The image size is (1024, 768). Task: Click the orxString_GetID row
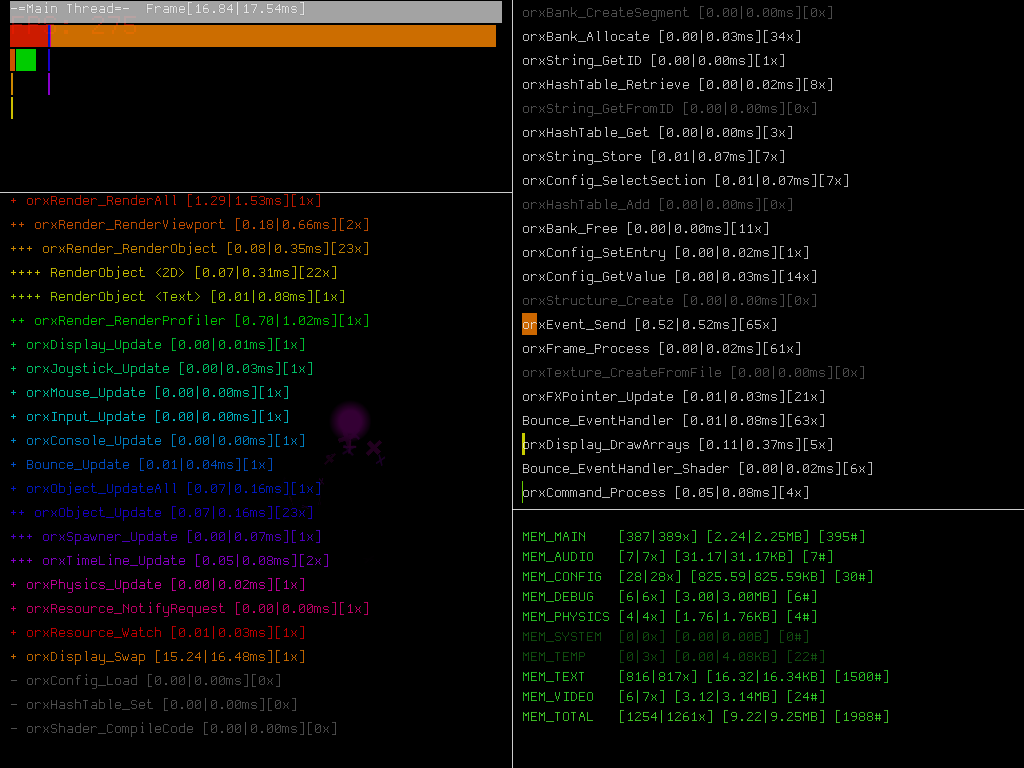pyautogui.click(x=654, y=61)
